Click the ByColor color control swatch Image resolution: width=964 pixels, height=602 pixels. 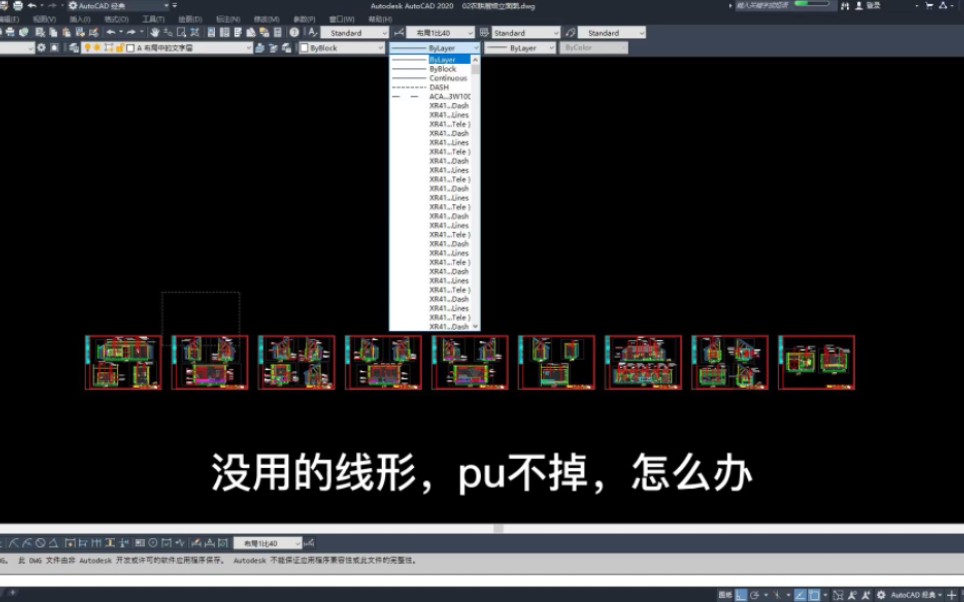(590, 47)
